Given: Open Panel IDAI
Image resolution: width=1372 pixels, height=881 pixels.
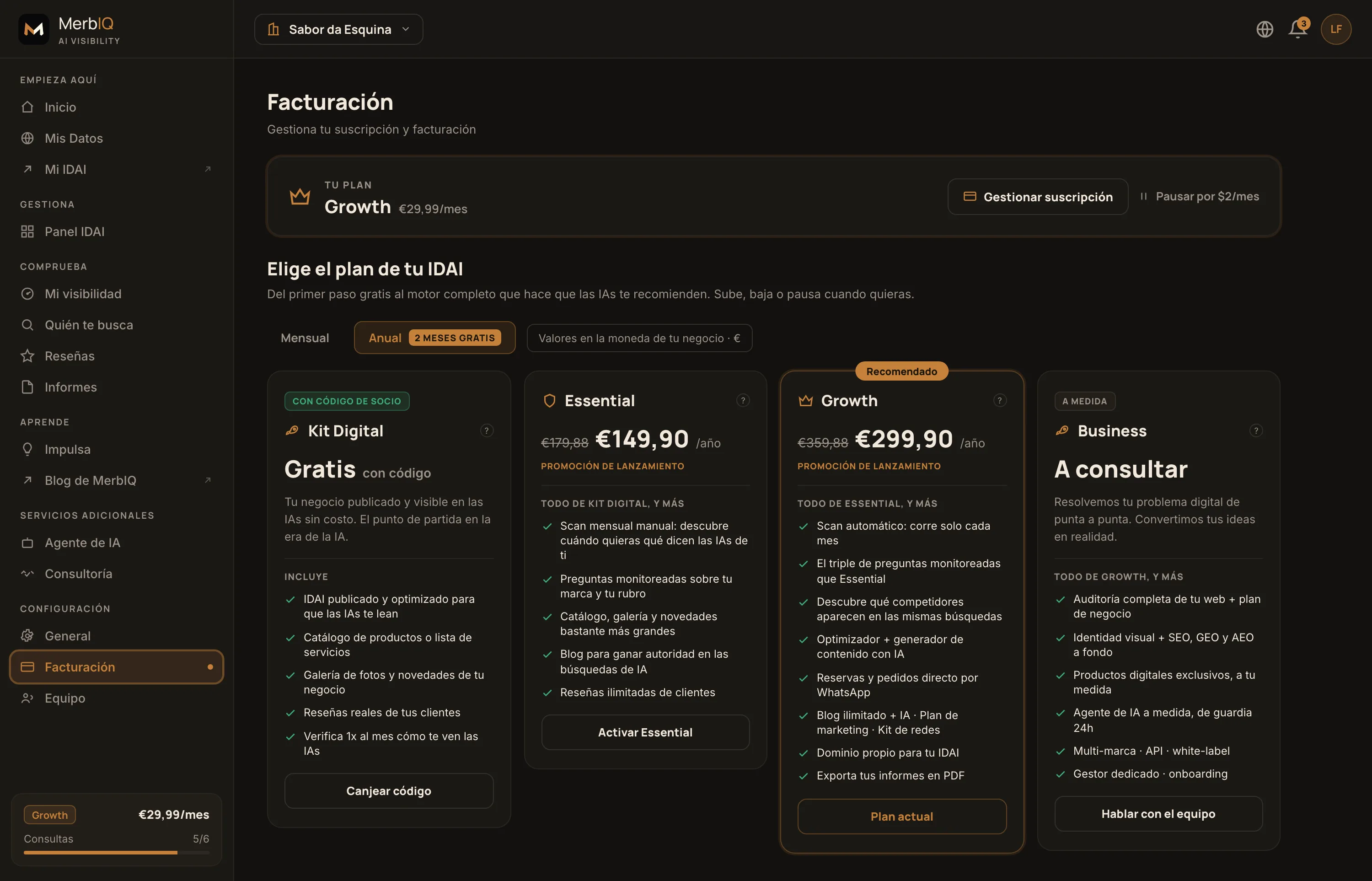Looking at the screenshot, I should click(x=117, y=232).
